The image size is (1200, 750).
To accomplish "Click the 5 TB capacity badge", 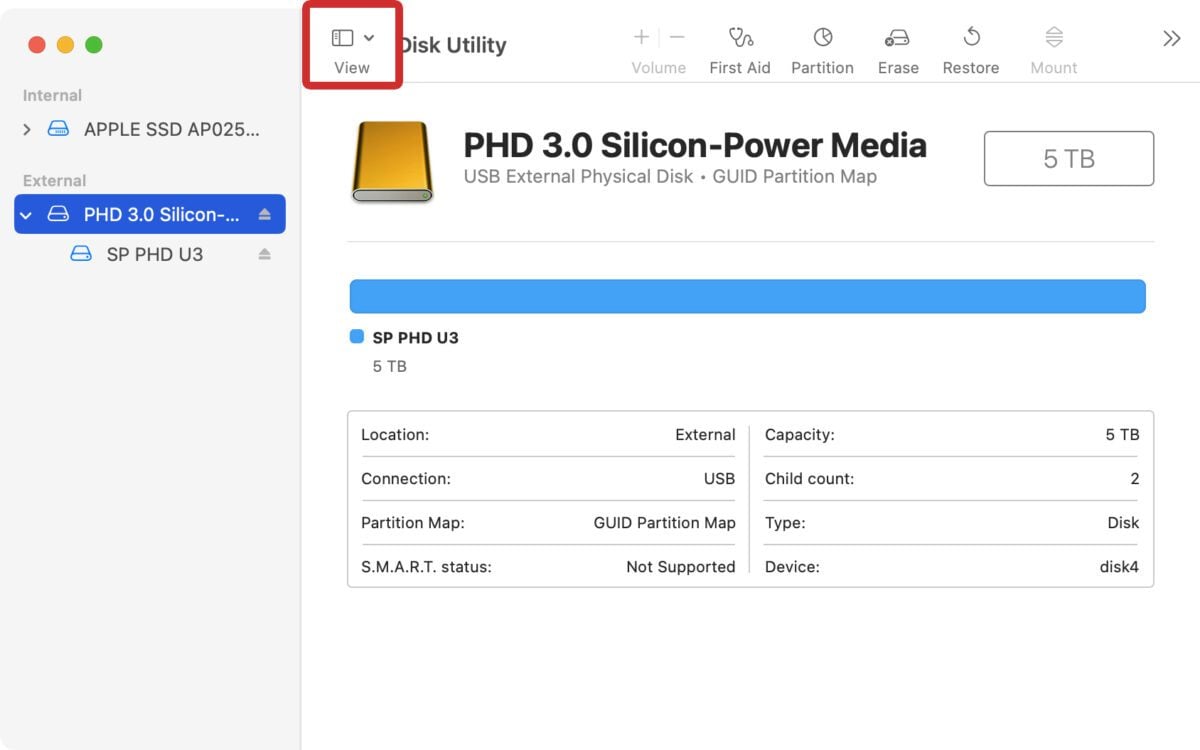I will click(x=1068, y=158).
